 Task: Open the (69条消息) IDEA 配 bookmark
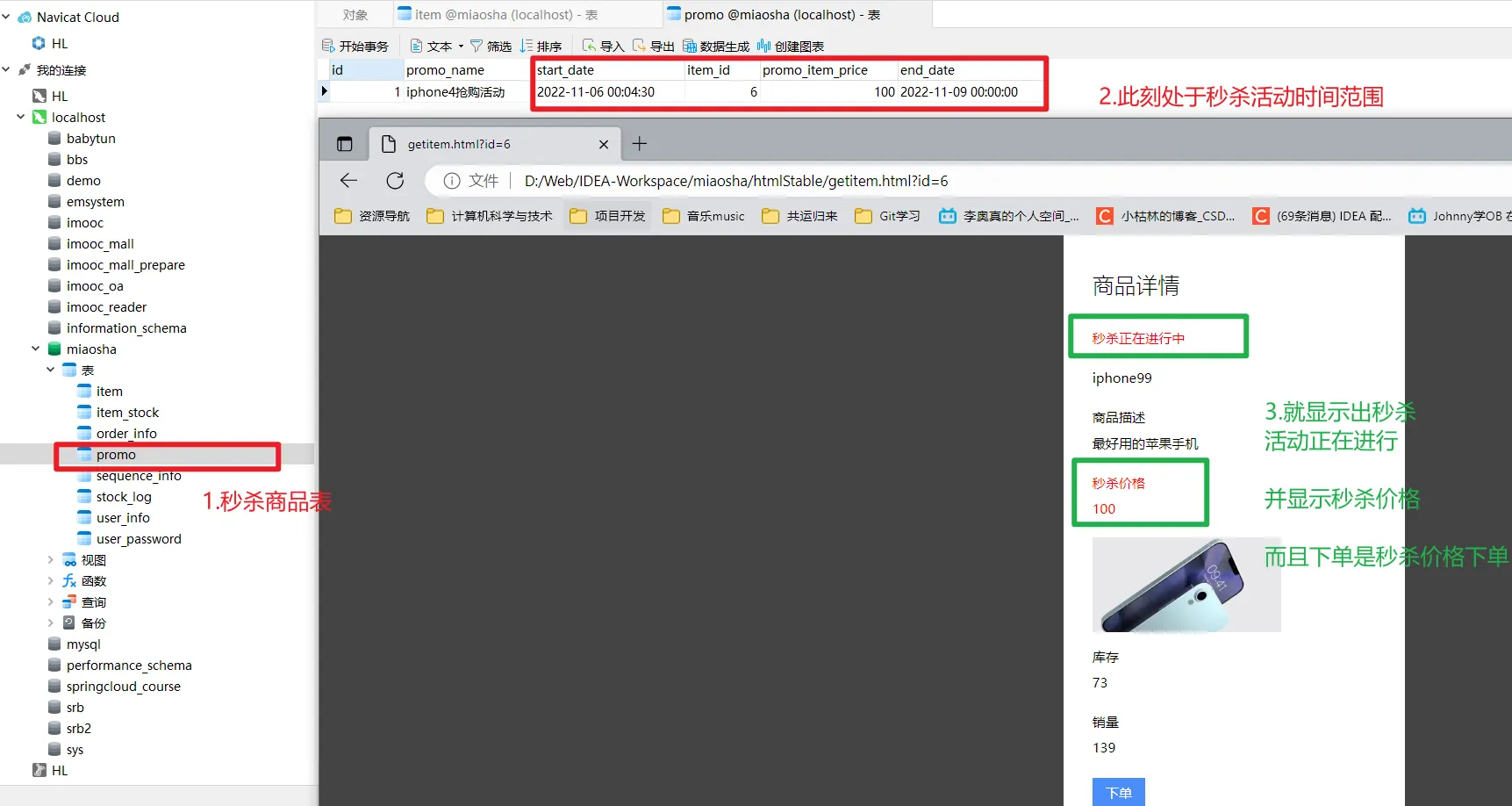[1322, 216]
